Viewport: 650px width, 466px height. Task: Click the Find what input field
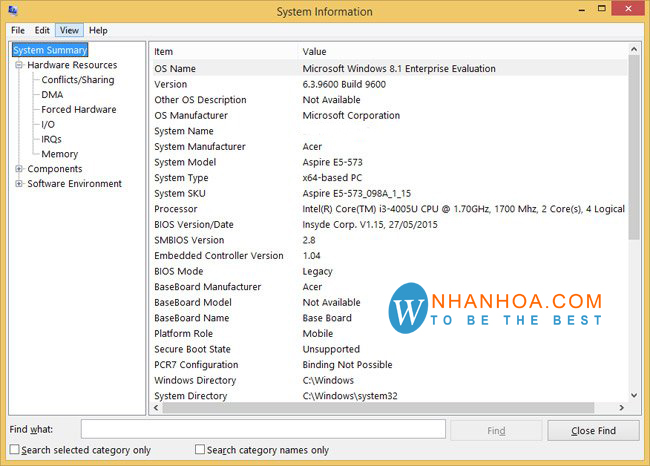coord(263,429)
